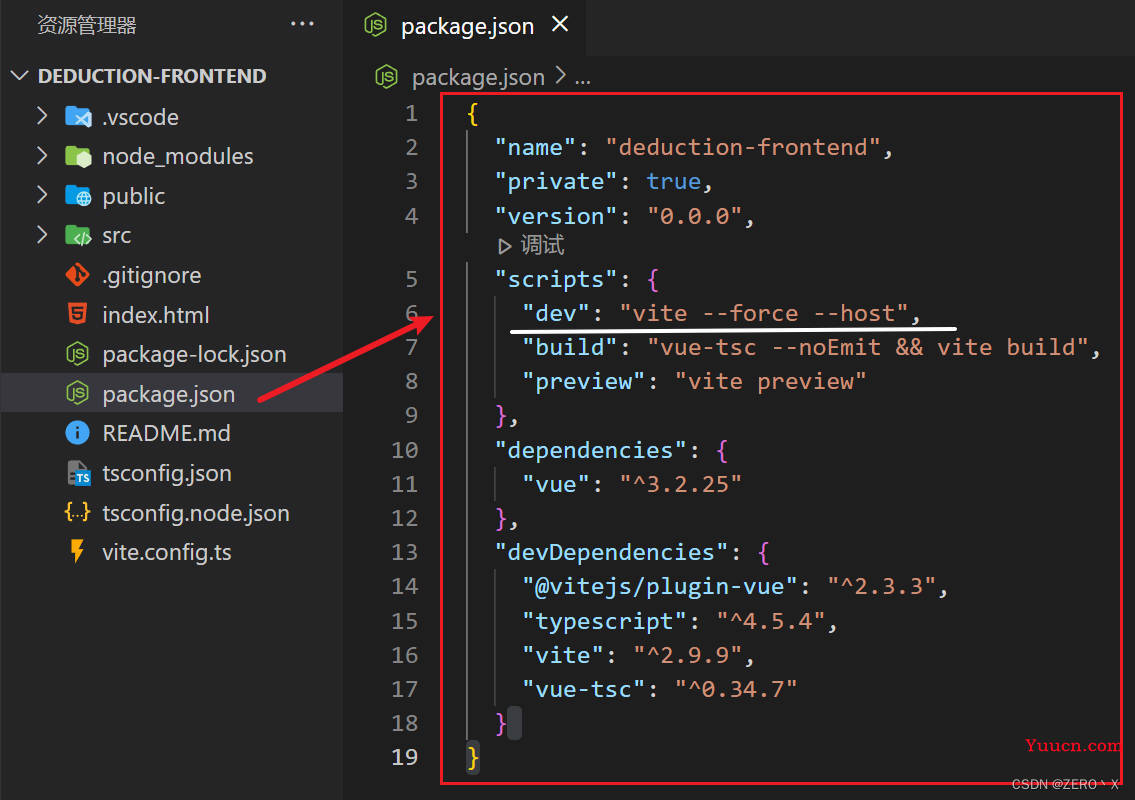Select the node_modules folder label
1135x800 pixels.
(x=178, y=156)
